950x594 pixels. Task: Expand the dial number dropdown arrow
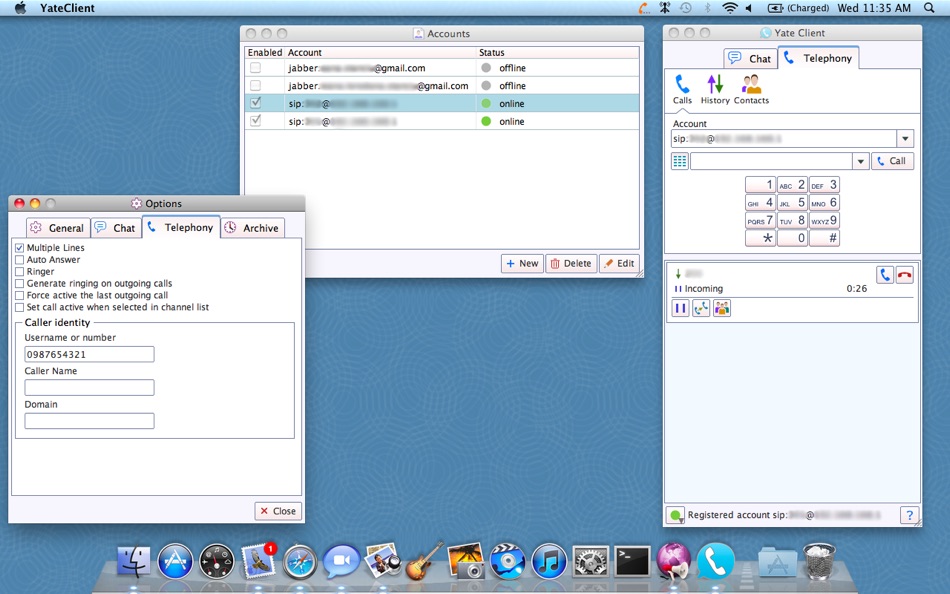click(860, 161)
